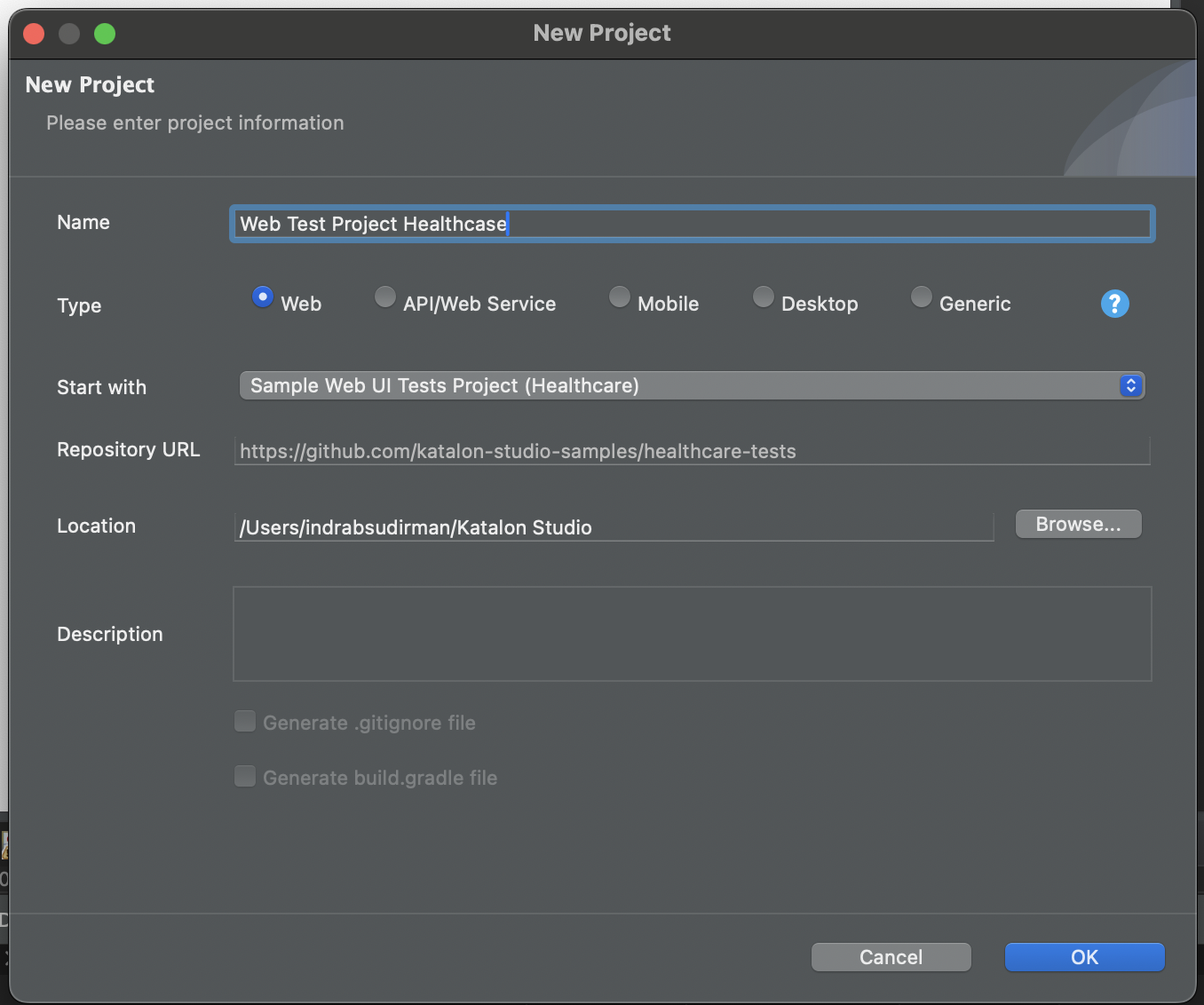Pick the Desktop project type
This screenshot has width=1204, height=1005.
pyautogui.click(x=764, y=297)
